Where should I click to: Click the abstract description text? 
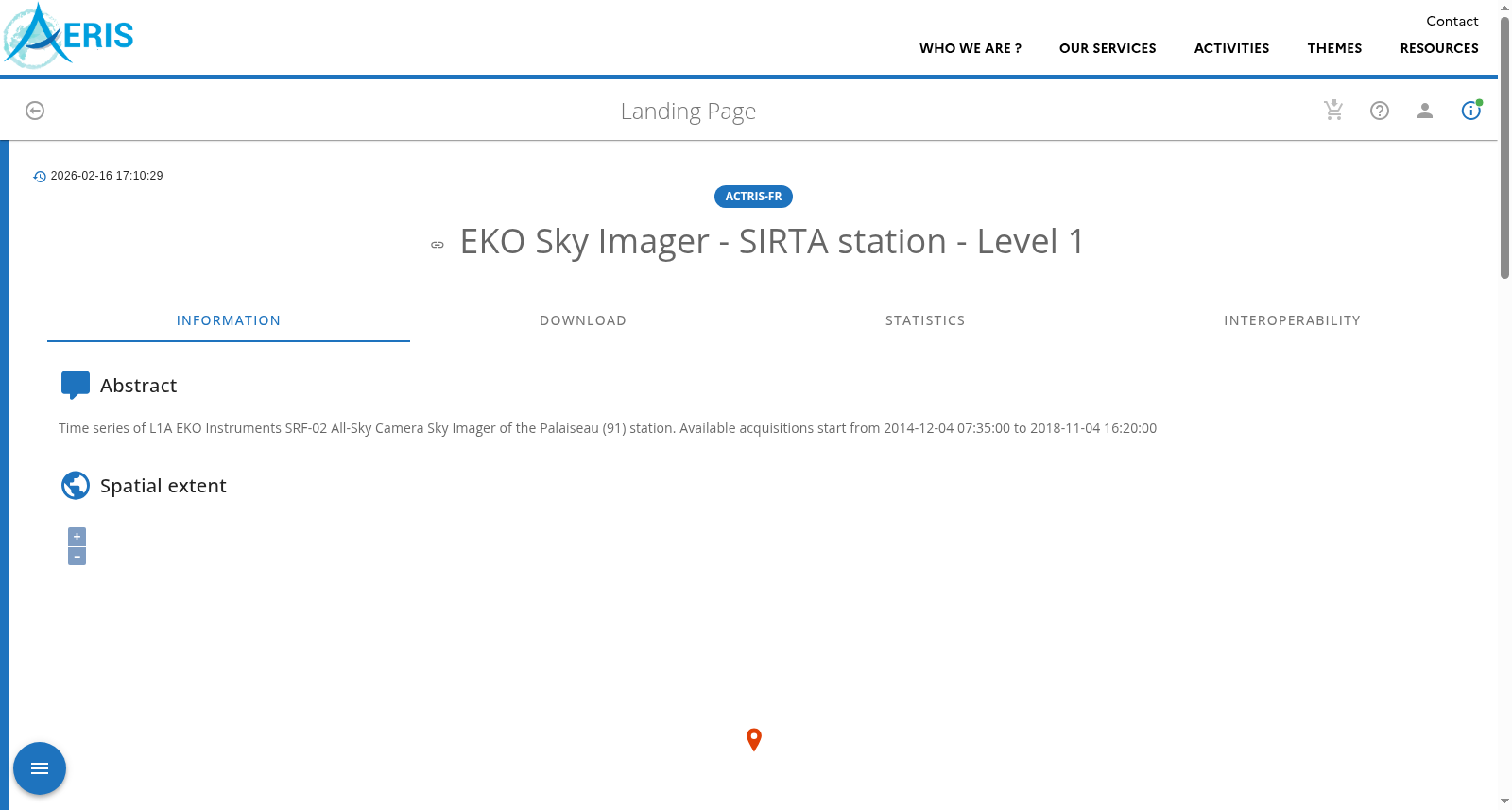tap(608, 428)
